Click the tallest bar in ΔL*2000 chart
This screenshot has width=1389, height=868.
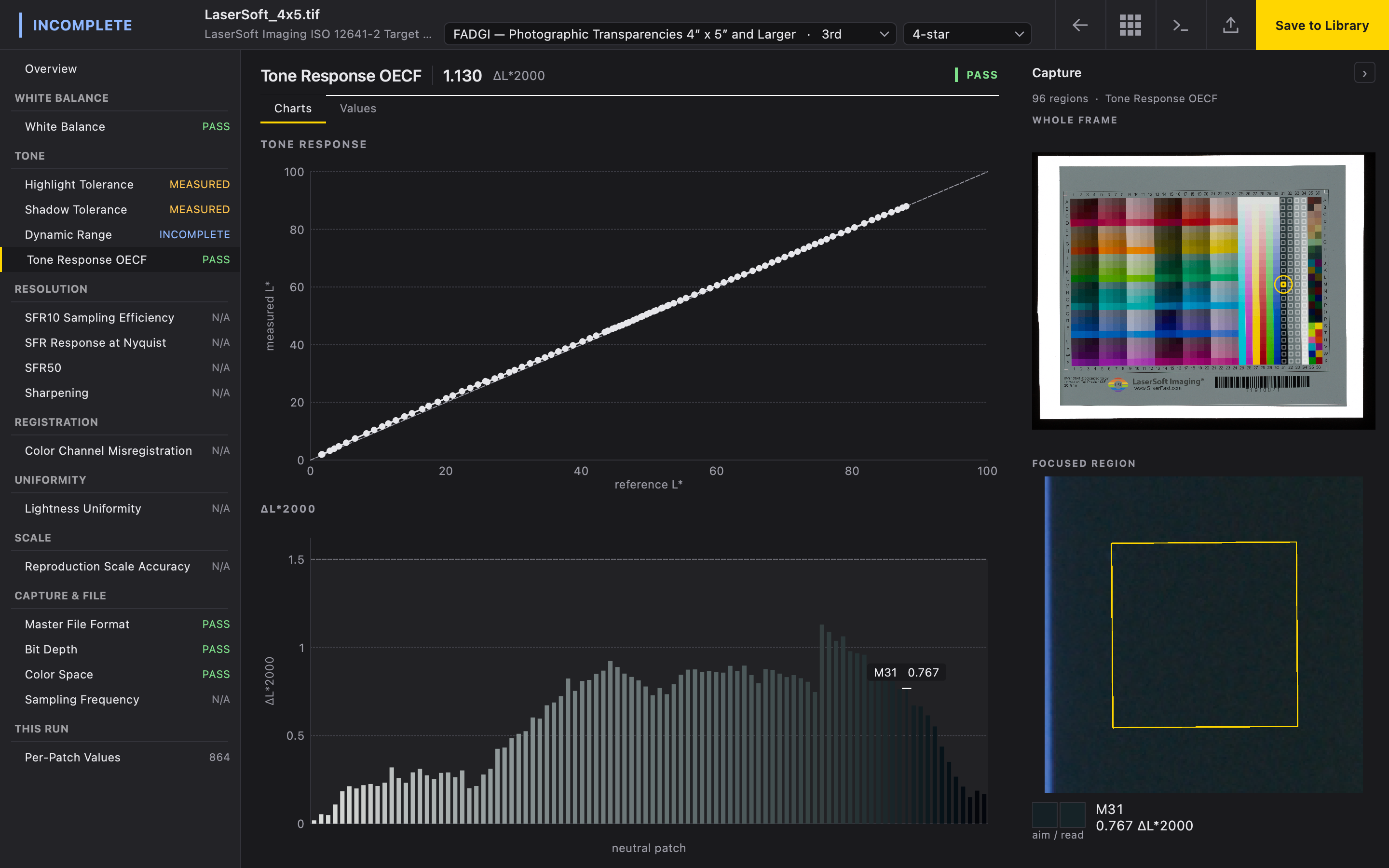pos(822,724)
